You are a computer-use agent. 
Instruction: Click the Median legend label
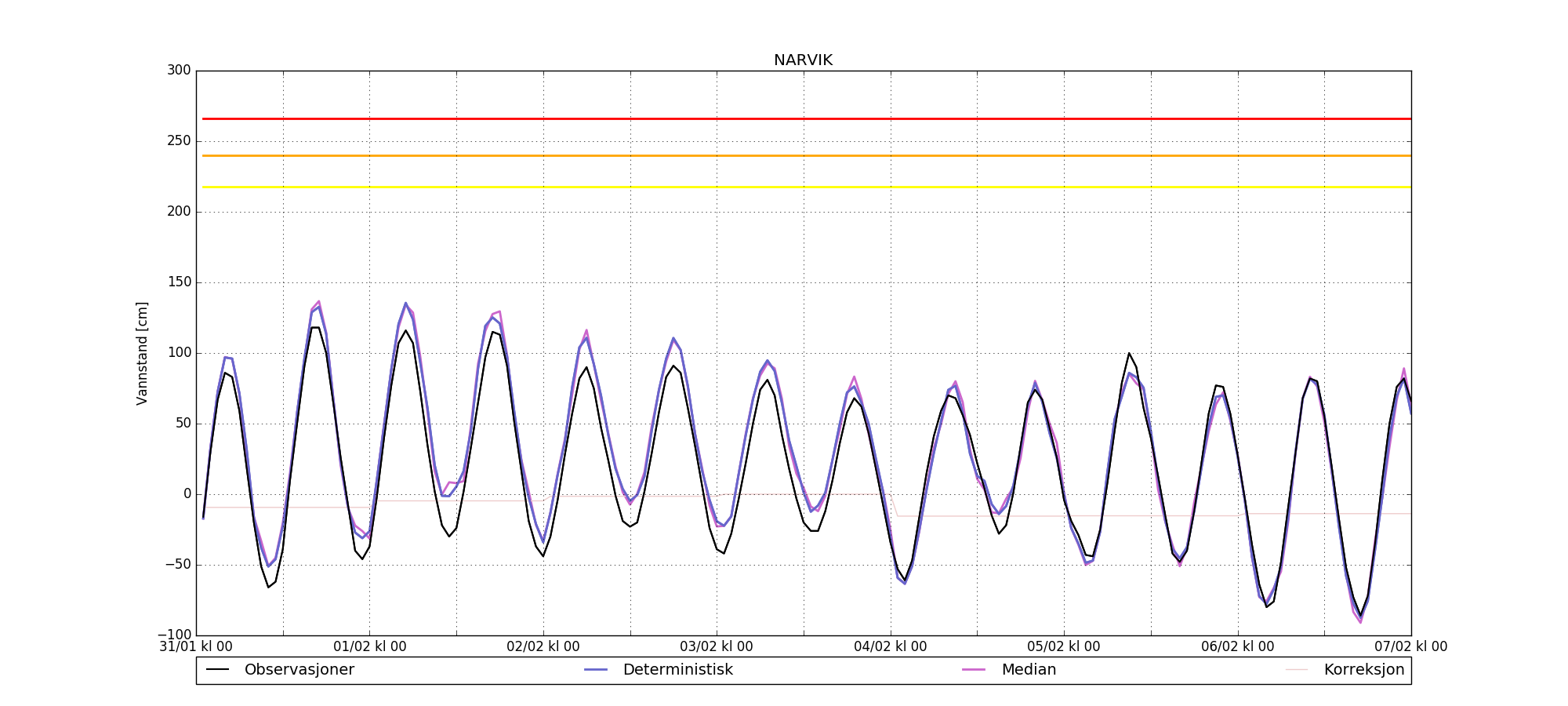coord(1029,670)
